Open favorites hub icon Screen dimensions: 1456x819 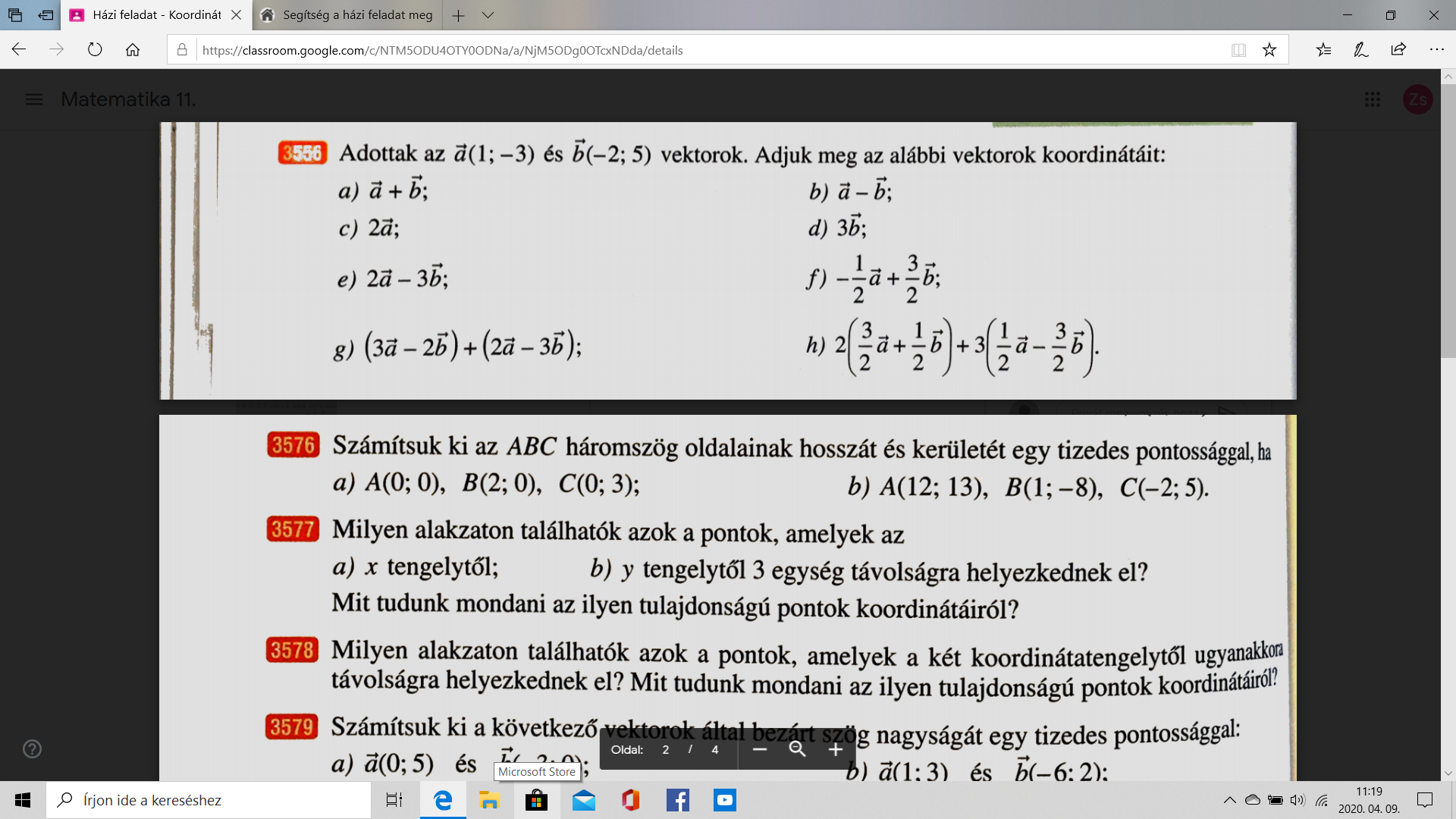point(1323,50)
